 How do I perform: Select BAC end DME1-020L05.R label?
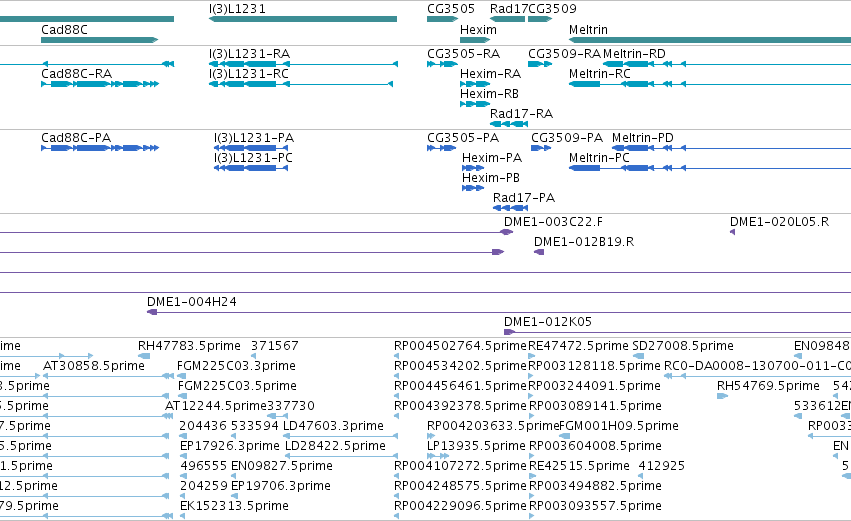click(x=779, y=222)
